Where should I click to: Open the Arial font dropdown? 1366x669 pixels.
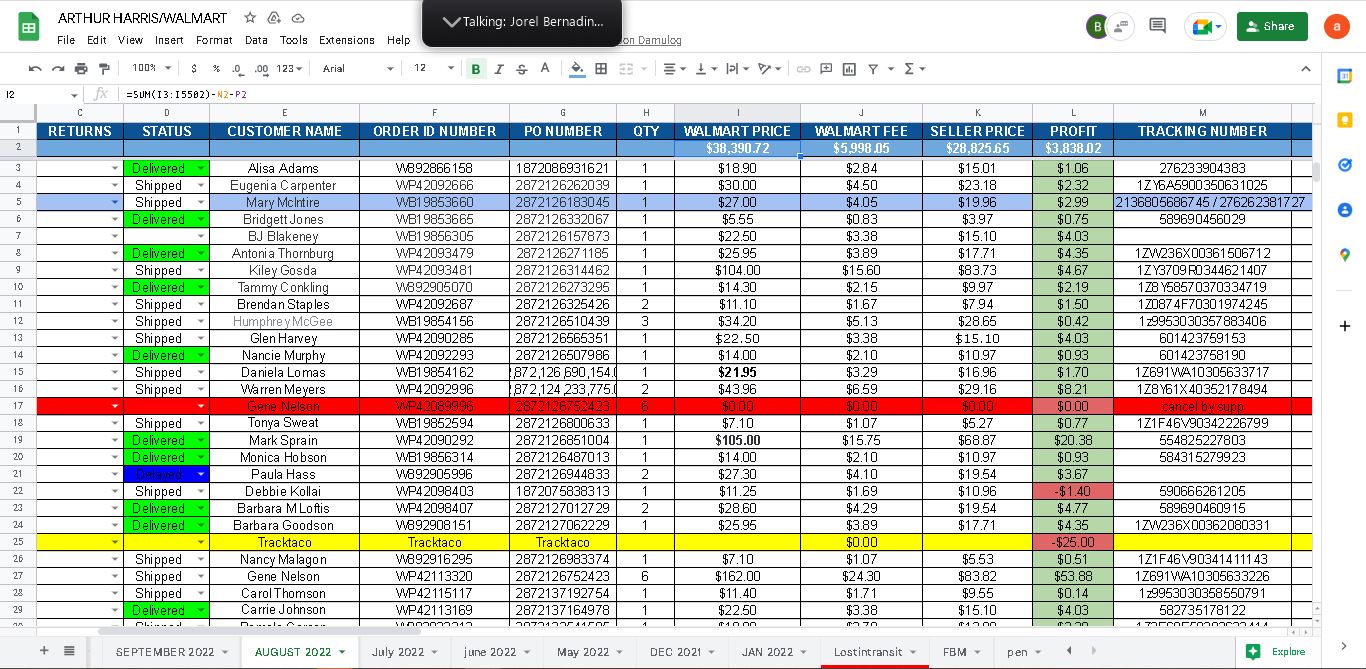pos(358,69)
